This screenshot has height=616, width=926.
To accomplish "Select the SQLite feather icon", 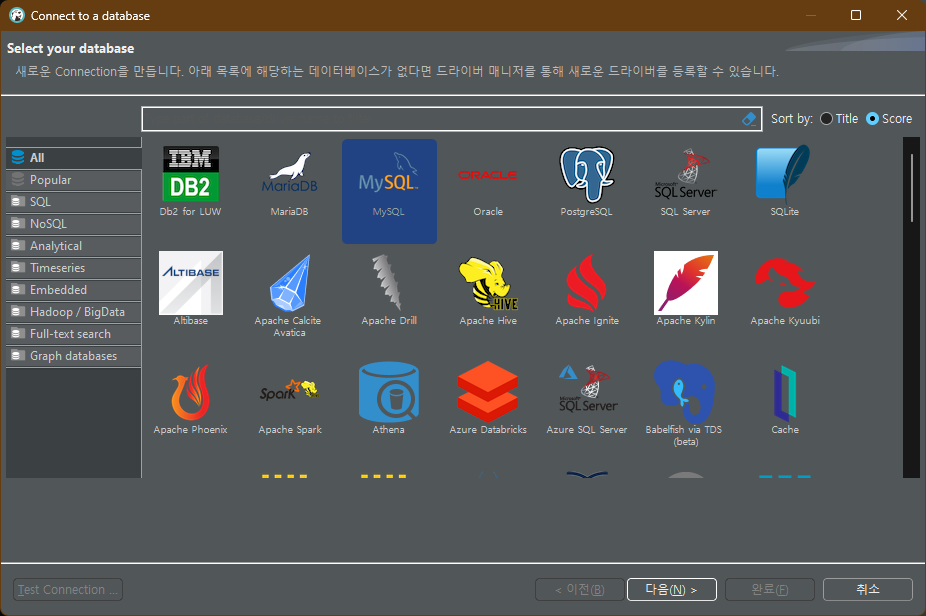I will point(784,173).
